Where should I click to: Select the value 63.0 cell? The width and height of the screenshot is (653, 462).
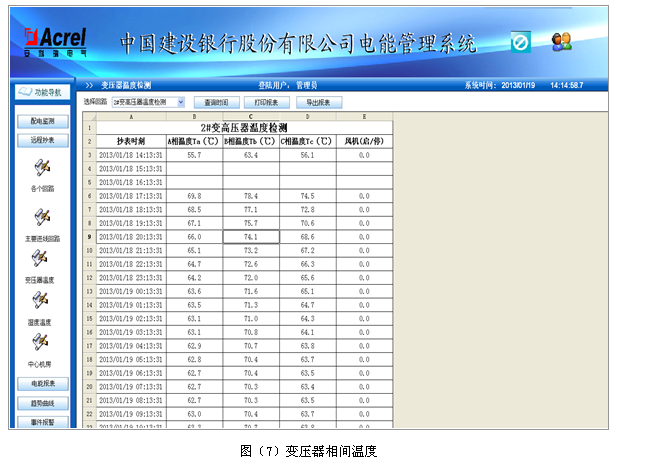point(194,414)
